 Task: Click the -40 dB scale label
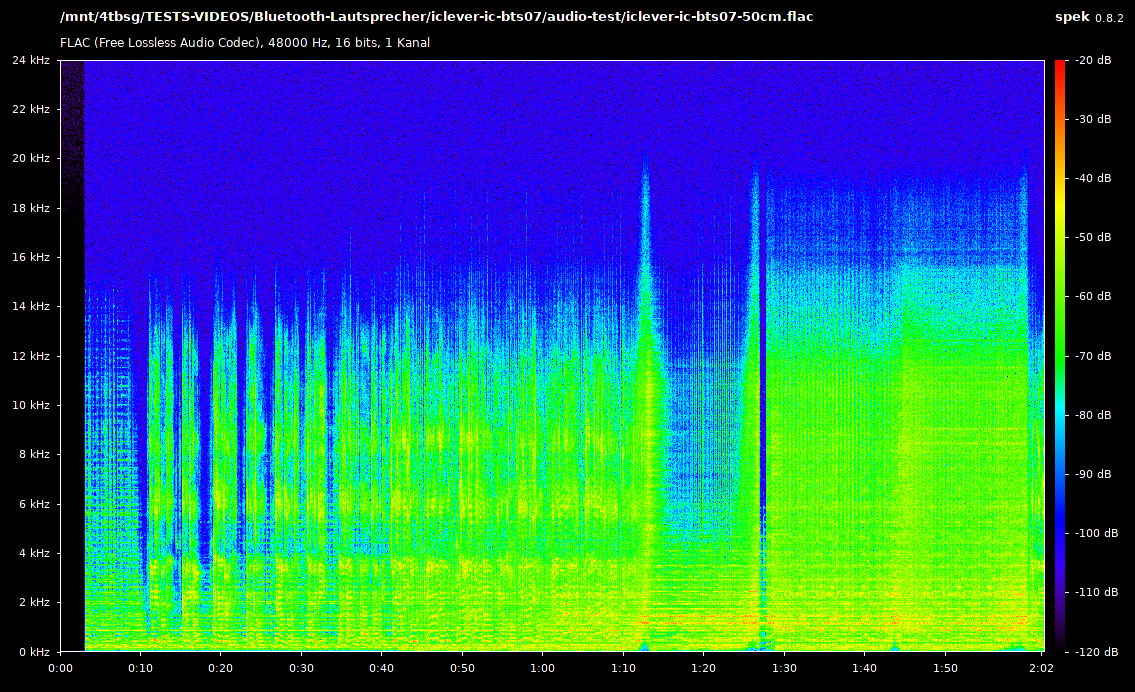pyautogui.click(x=1094, y=178)
